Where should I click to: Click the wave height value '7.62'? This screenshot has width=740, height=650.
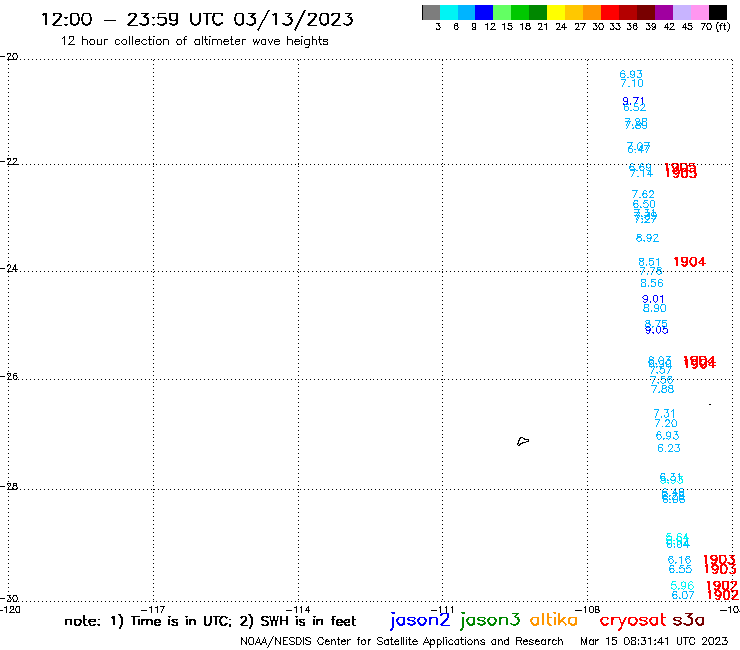pyautogui.click(x=643, y=194)
